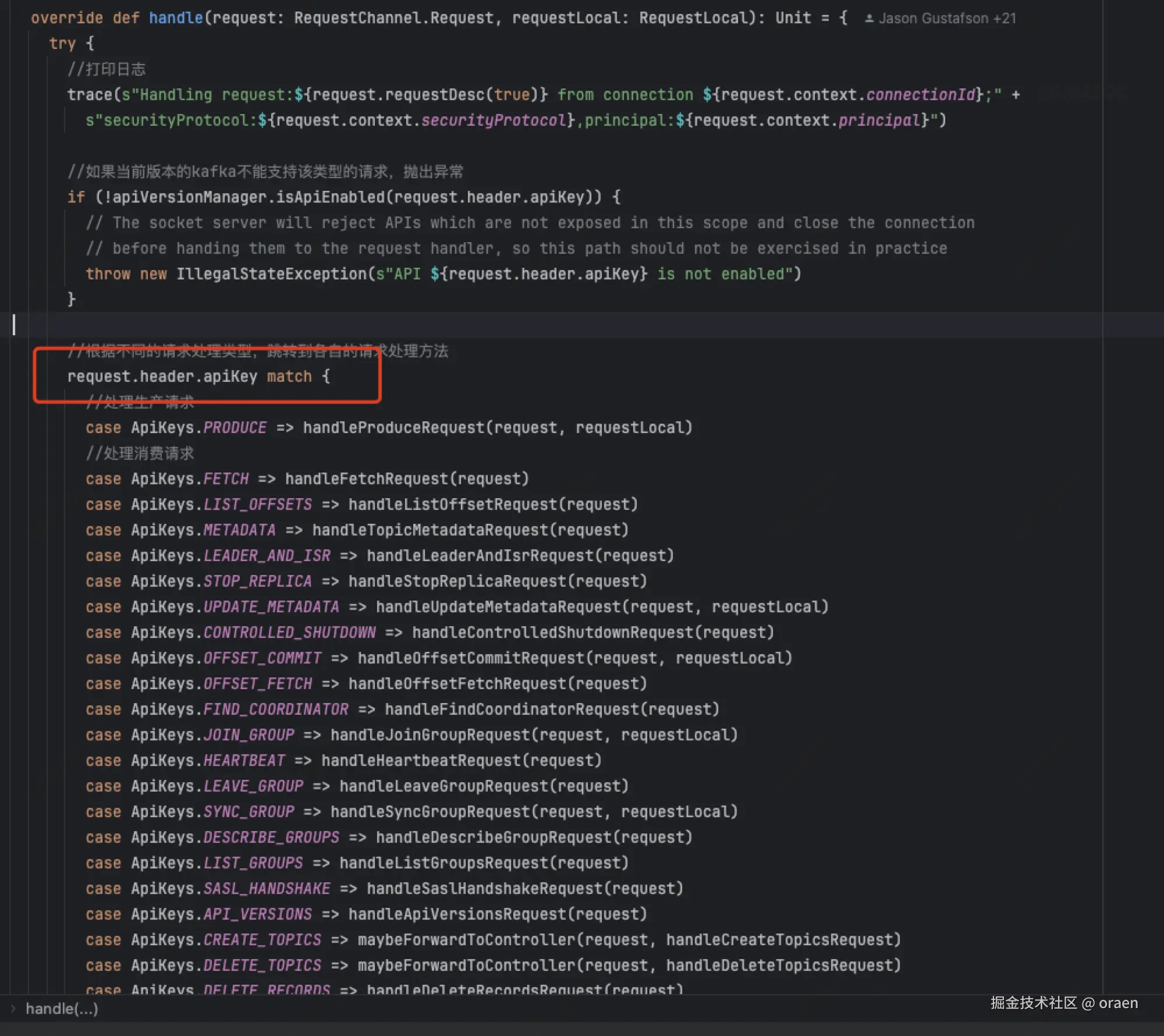Click the IllegalStateException class name
This screenshot has height=1036, width=1164.
271,274
